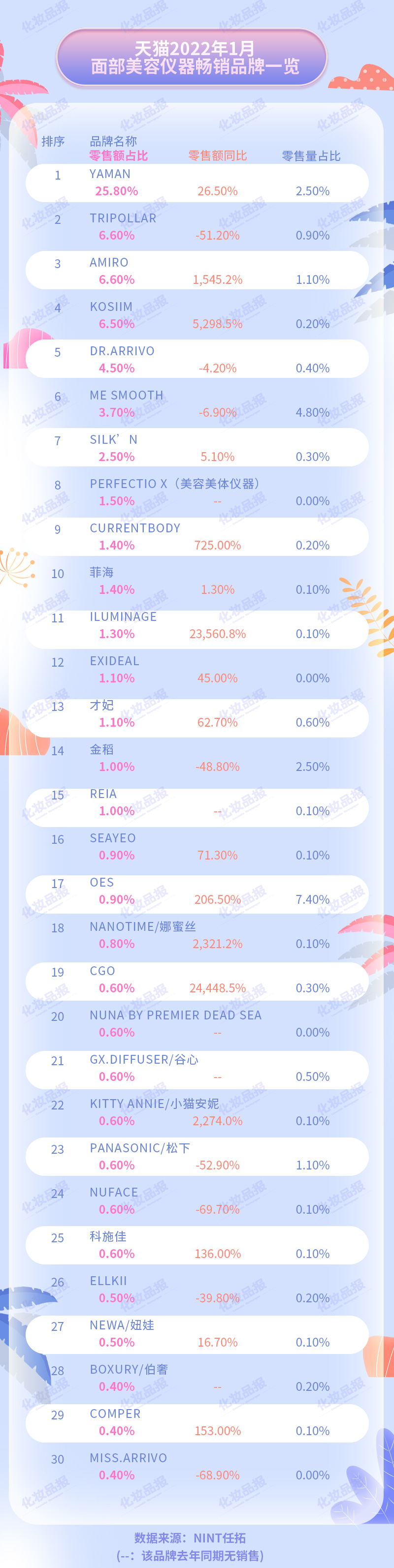The width and height of the screenshot is (394, 1568).
Task: Open the NANOTIME/娜蜜丝 entry
Action: click(142, 926)
